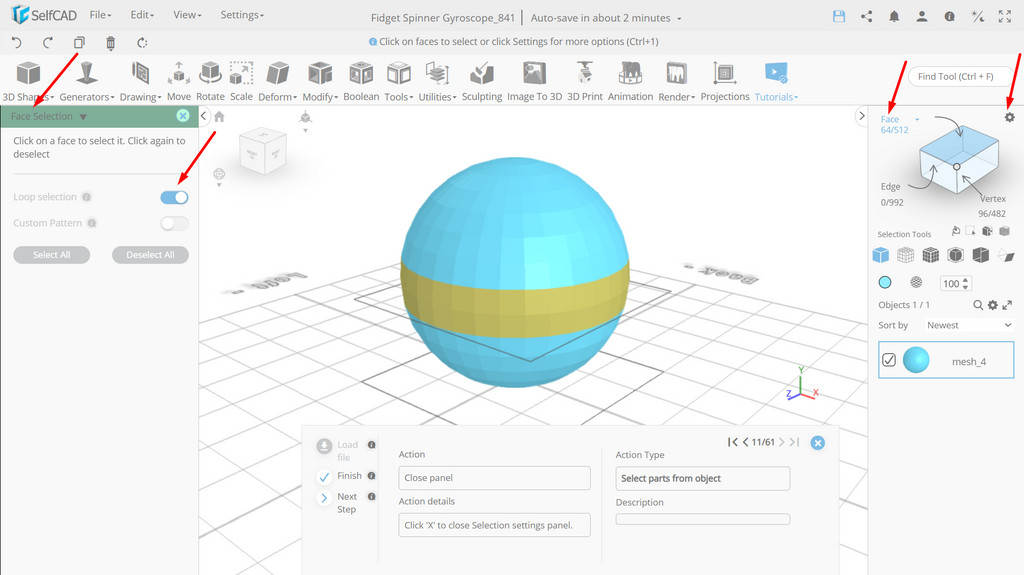Open the Settings menu
This screenshot has width=1024, height=575.
[242, 14]
